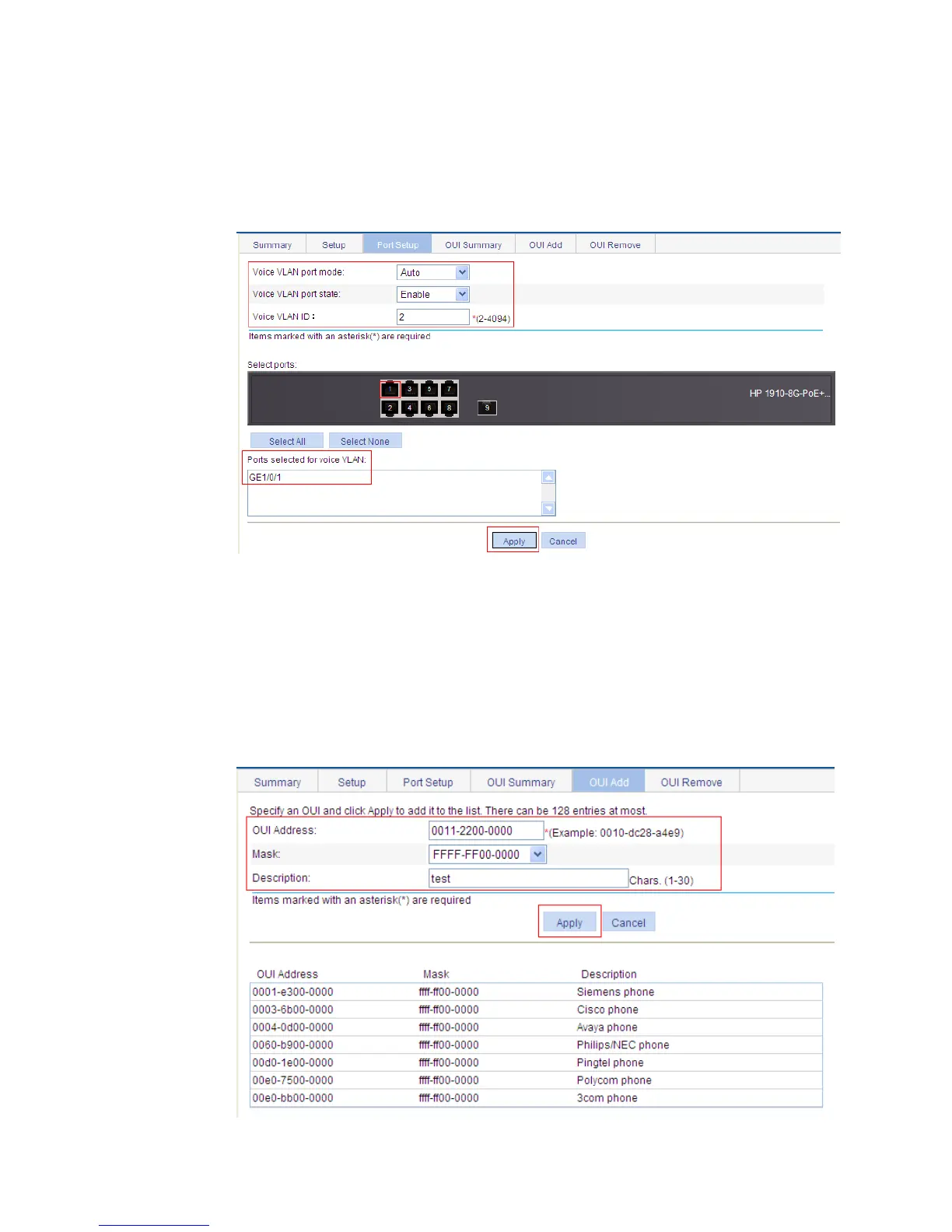The width and height of the screenshot is (952, 1232).
Task: Select port 5 on the switch panel
Action: (x=429, y=389)
